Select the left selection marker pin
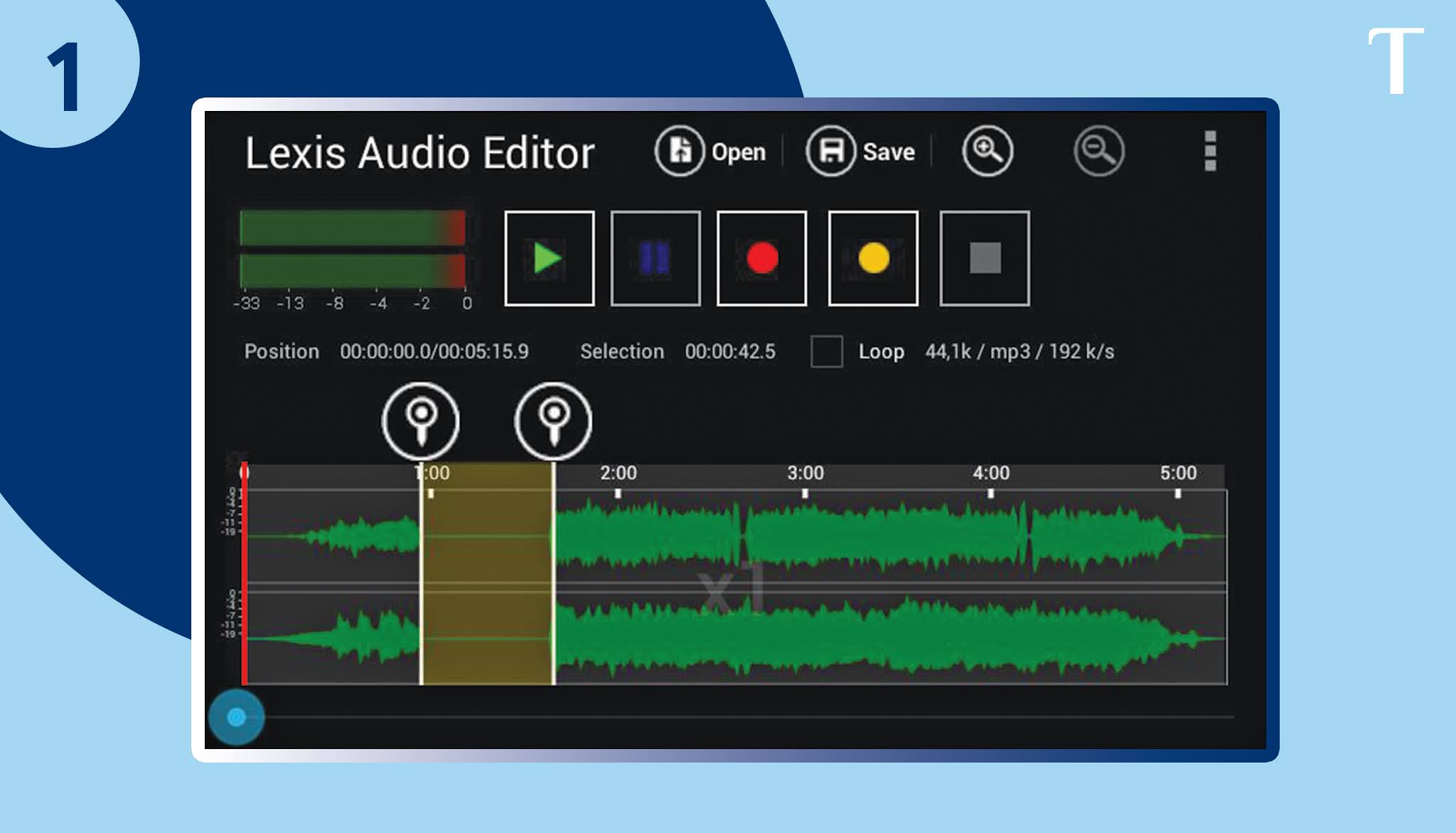1456x833 pixels. pos(421,421)
